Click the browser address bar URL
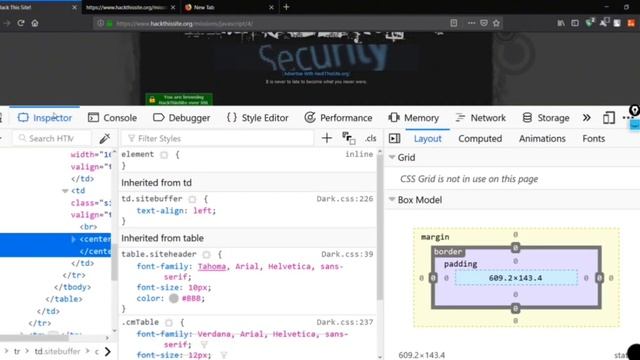Screen dimensions: 640x360 click(x=184, y=24)
